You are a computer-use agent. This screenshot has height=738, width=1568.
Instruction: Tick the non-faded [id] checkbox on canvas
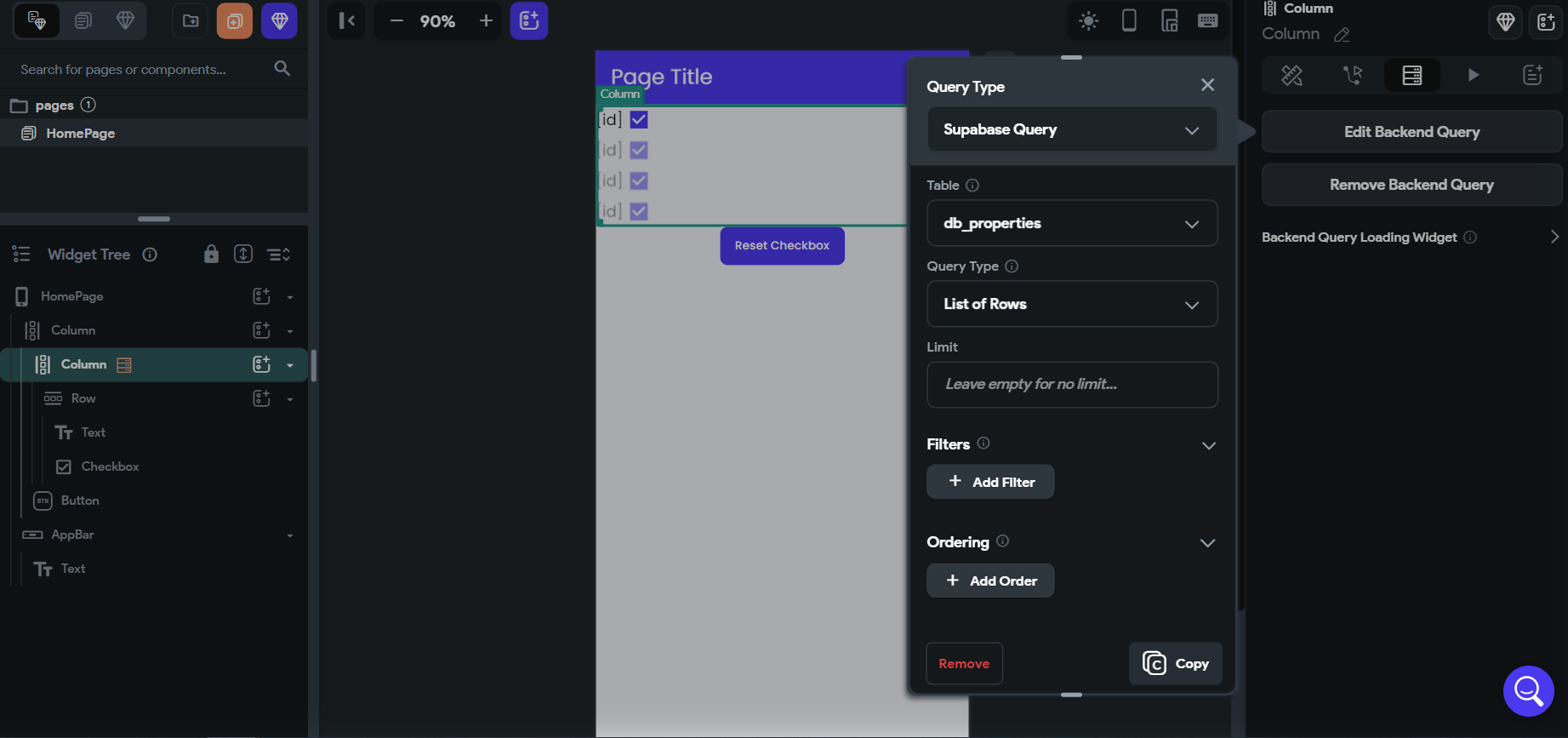pos(639,119)
